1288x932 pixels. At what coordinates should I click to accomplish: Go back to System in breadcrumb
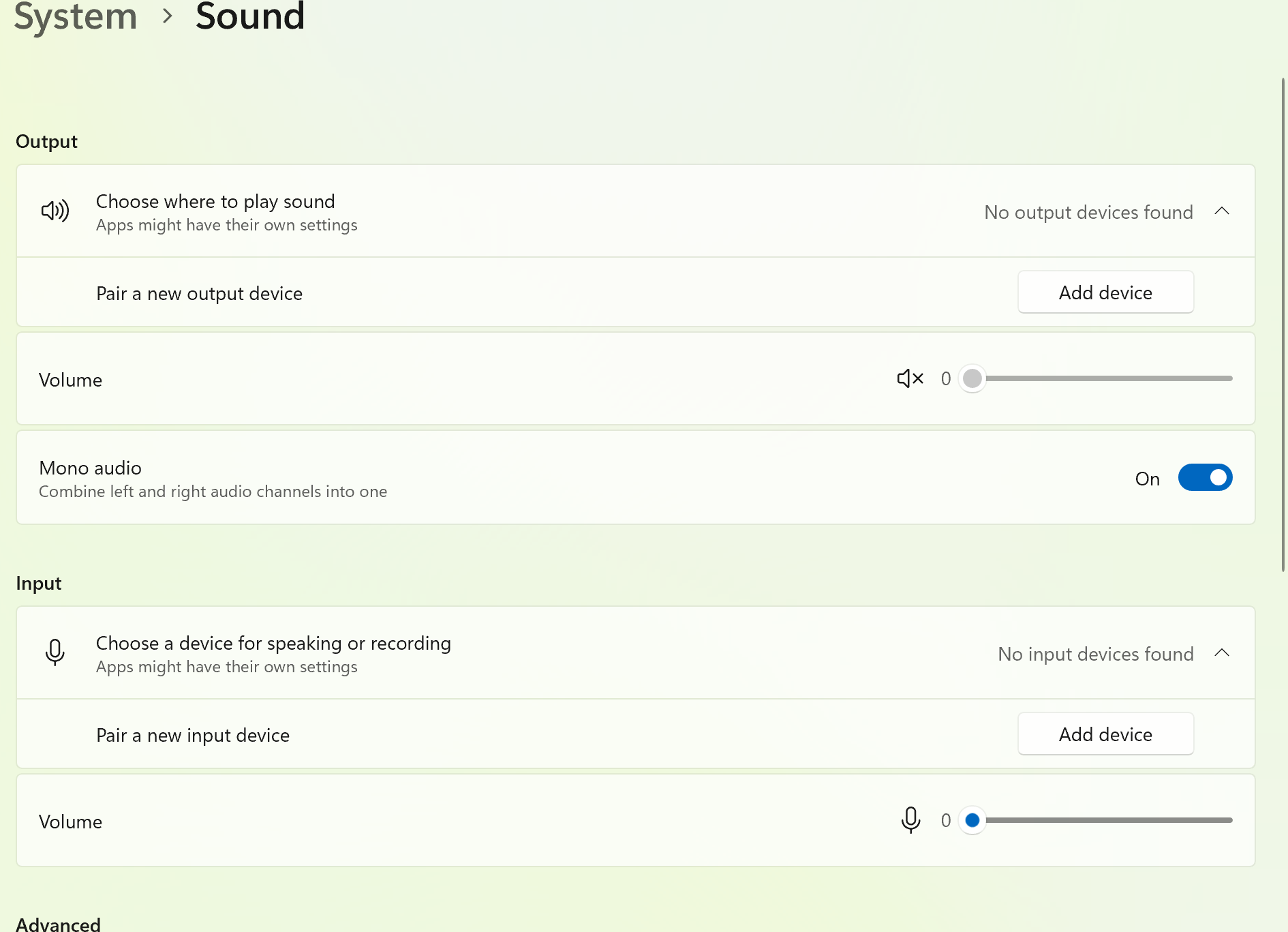(x=76, y=16)
